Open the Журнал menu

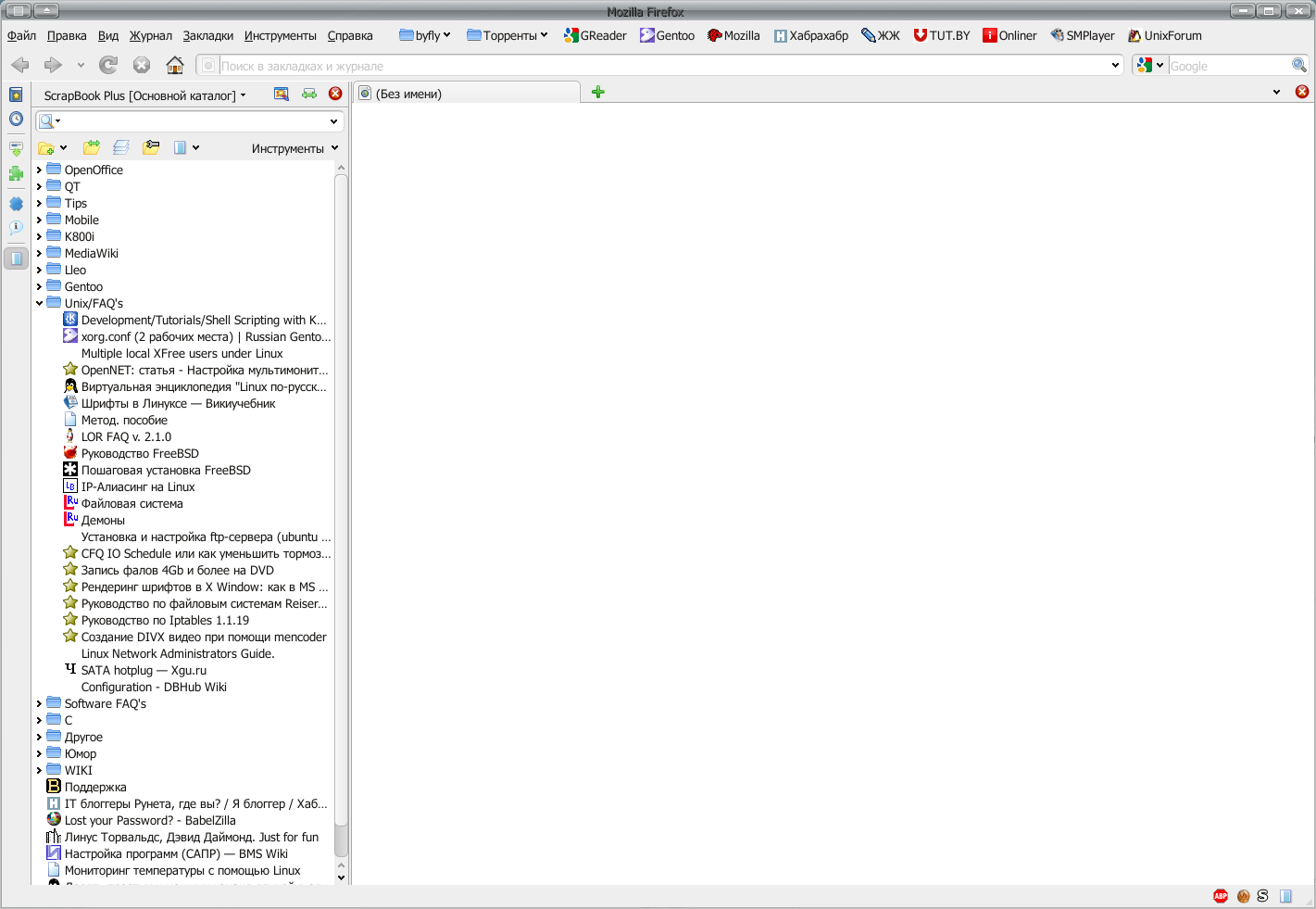pos(151,35)
